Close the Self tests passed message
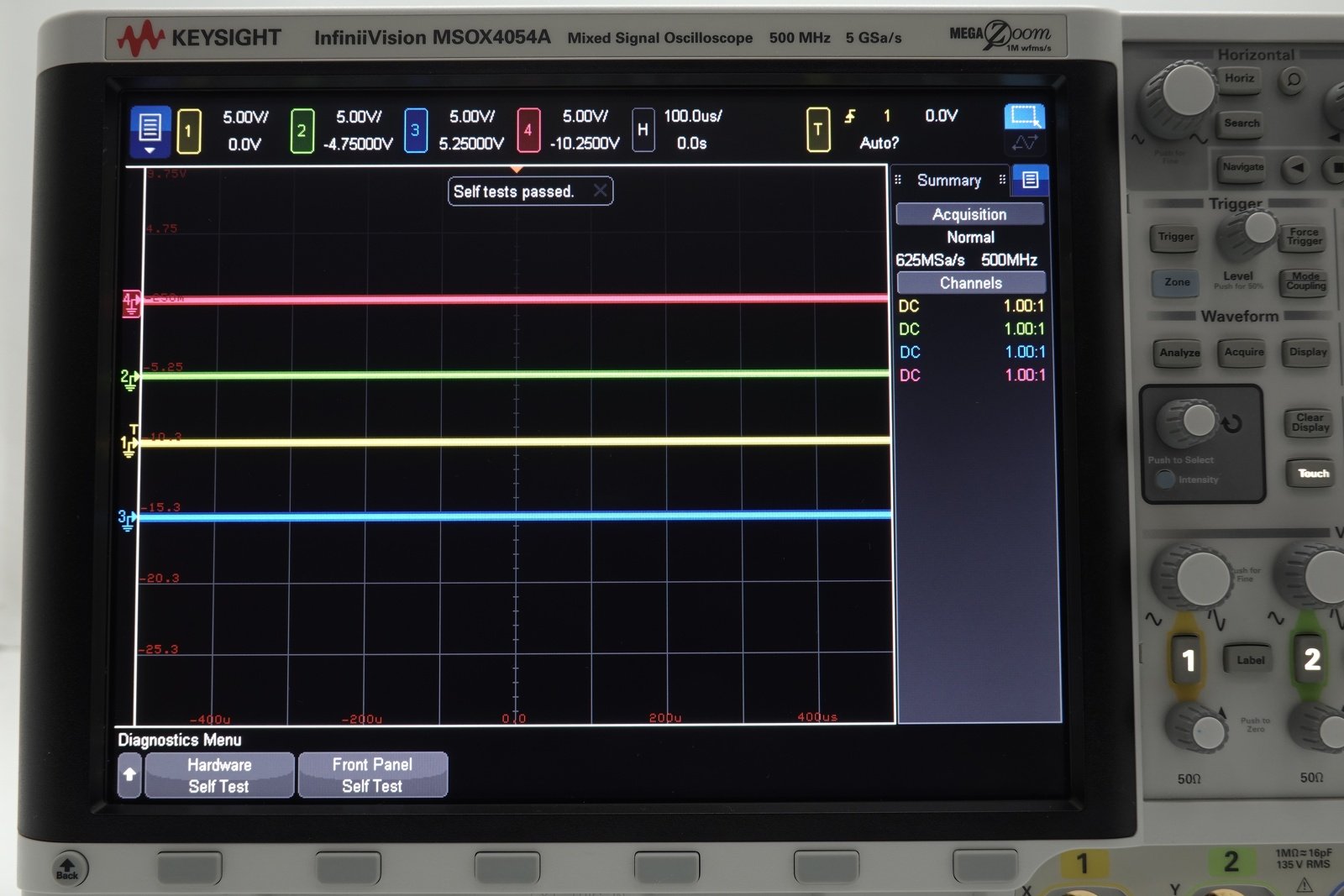The image size is (1344, 896). tap(601, 191)
